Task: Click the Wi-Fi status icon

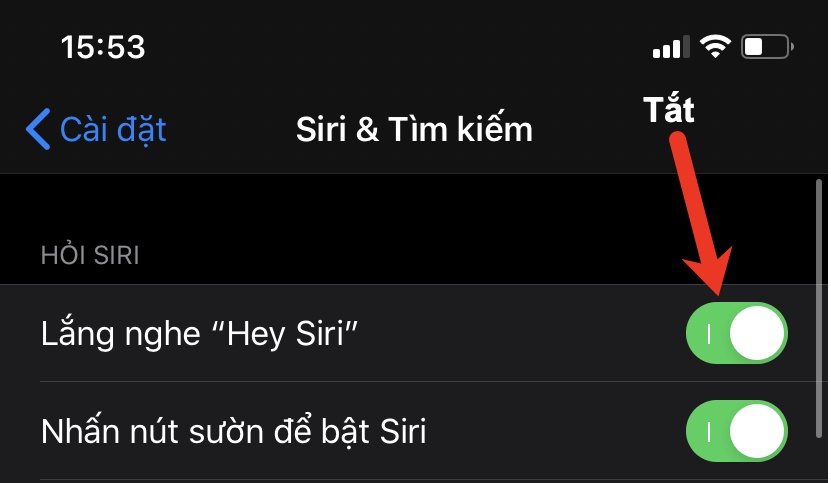Action: click(x=715, y=46)
